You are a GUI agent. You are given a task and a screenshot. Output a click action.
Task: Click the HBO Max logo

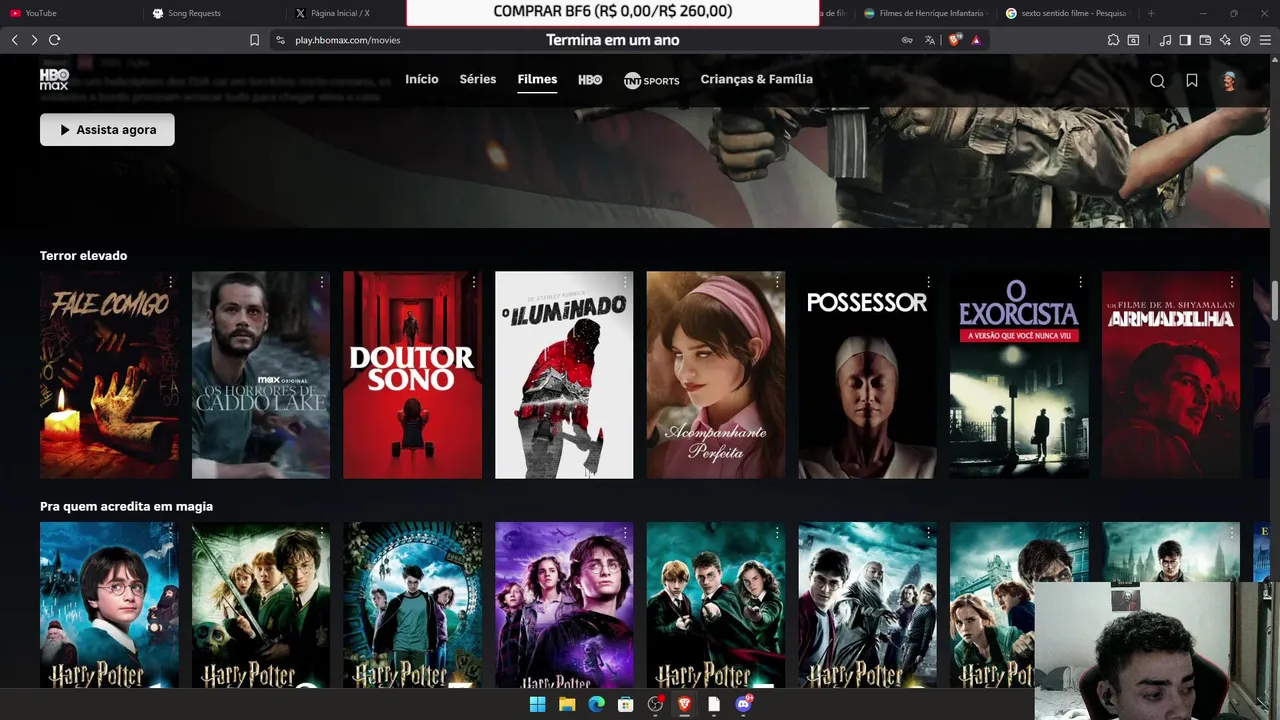click(x=54, y=80)
